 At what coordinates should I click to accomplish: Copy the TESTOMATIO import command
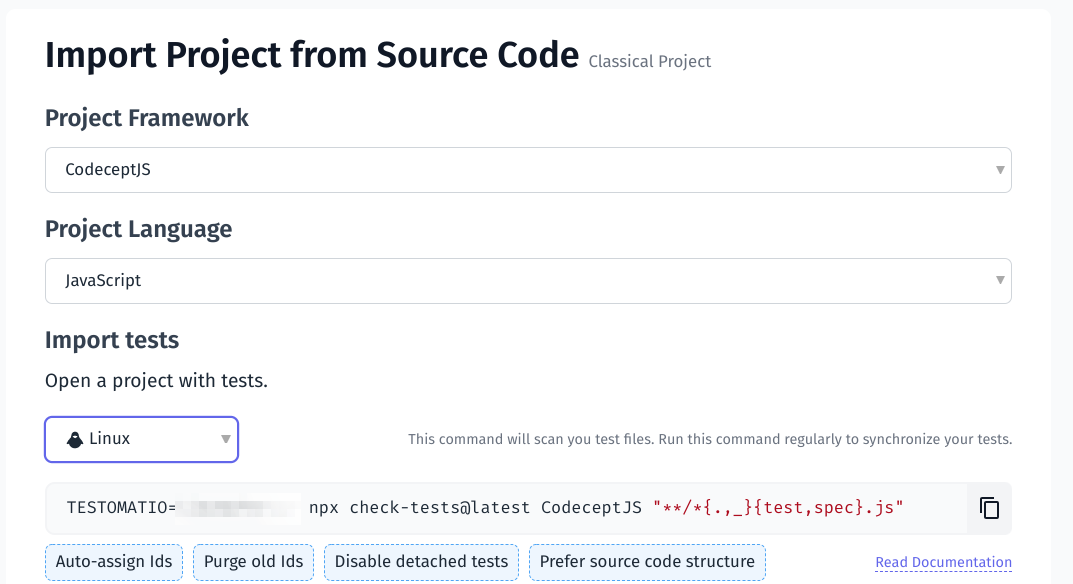[x=988, y=508]
